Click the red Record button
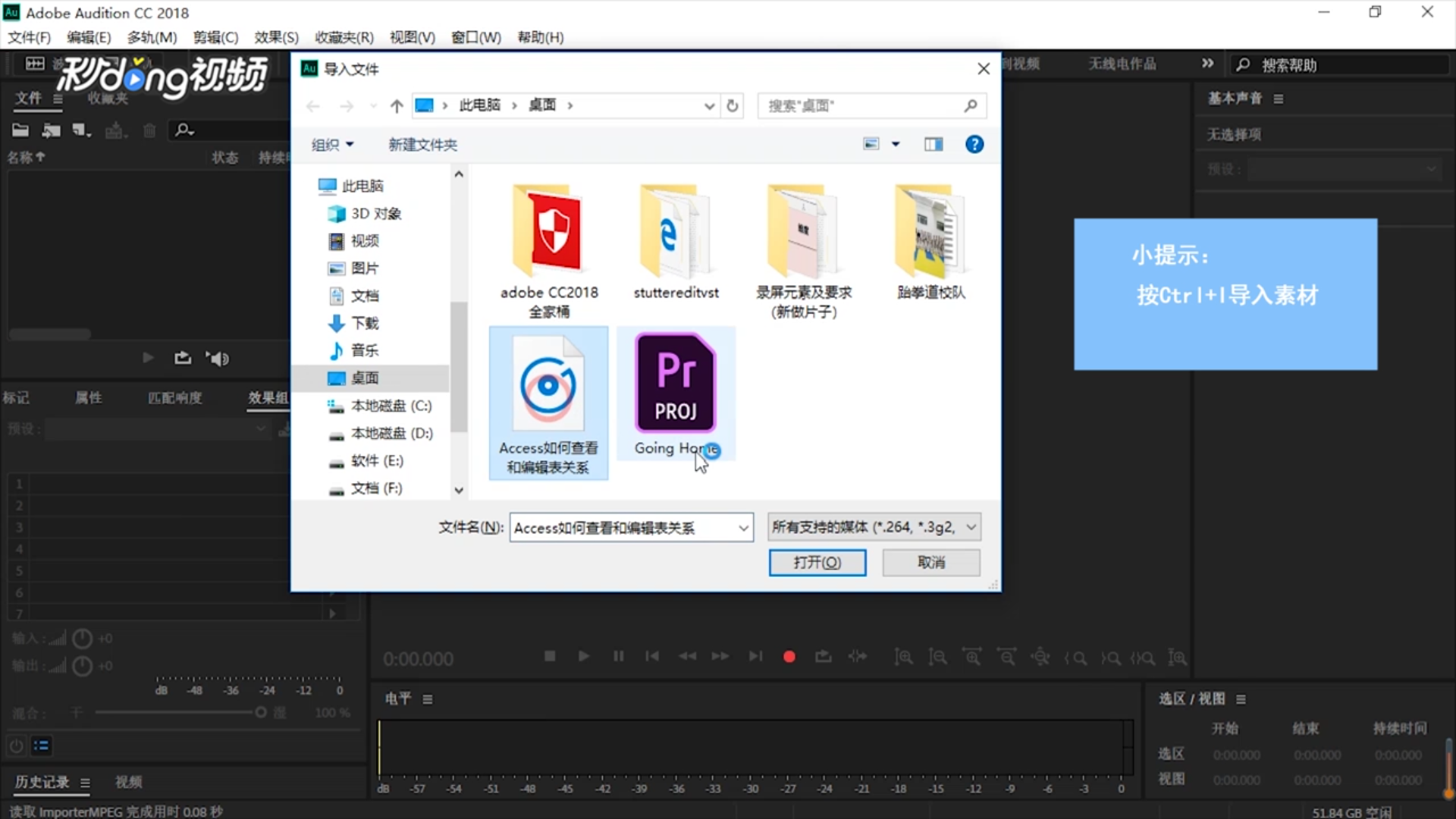The height and width of the screenshot is (819, 1456). click(789, 657)
